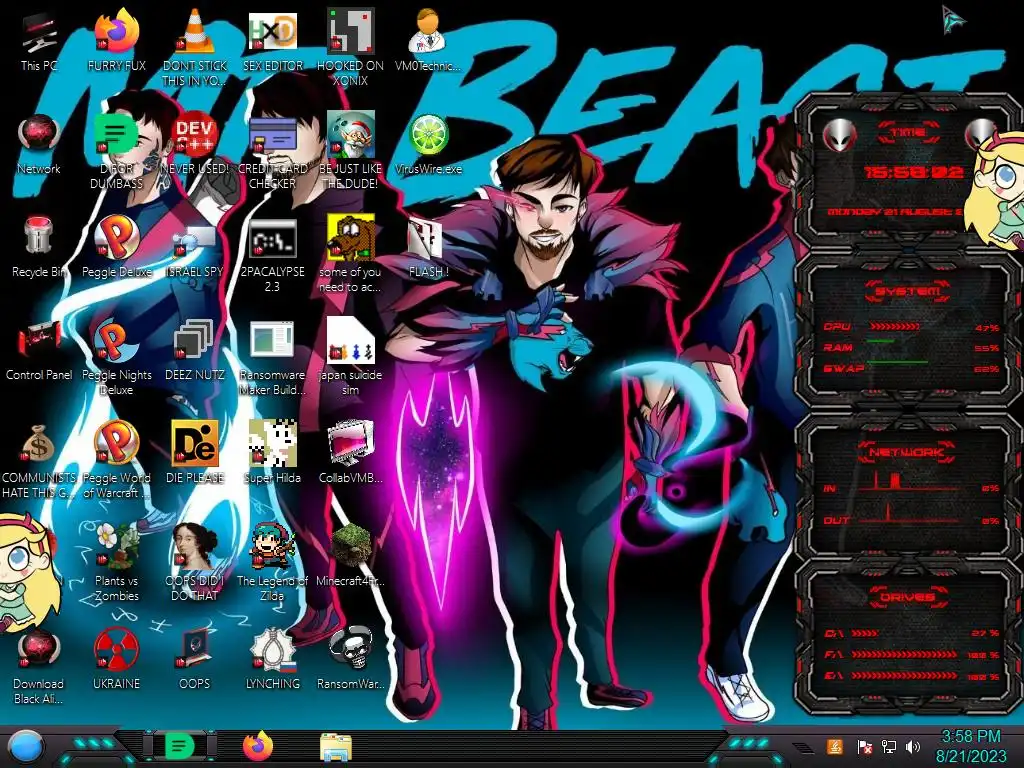Click the SYSTEM header in the widget

pyautogui.click(x=907, y=291)
